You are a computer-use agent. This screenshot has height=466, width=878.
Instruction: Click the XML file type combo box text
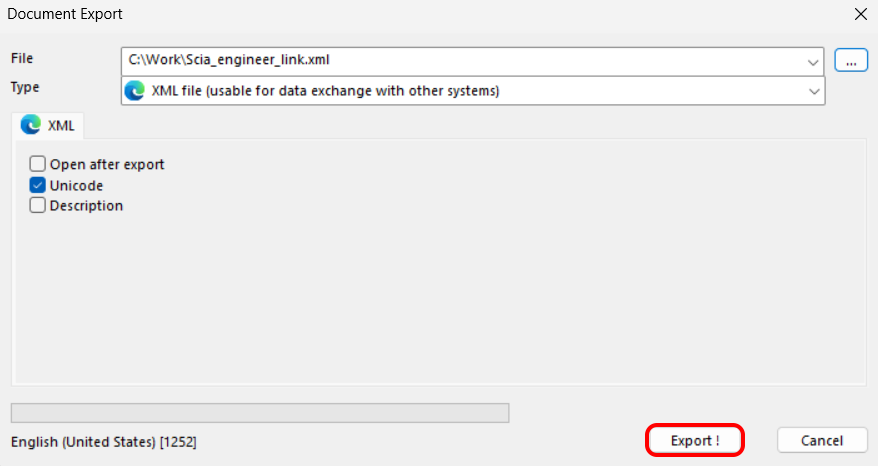[x=325, y=91]
